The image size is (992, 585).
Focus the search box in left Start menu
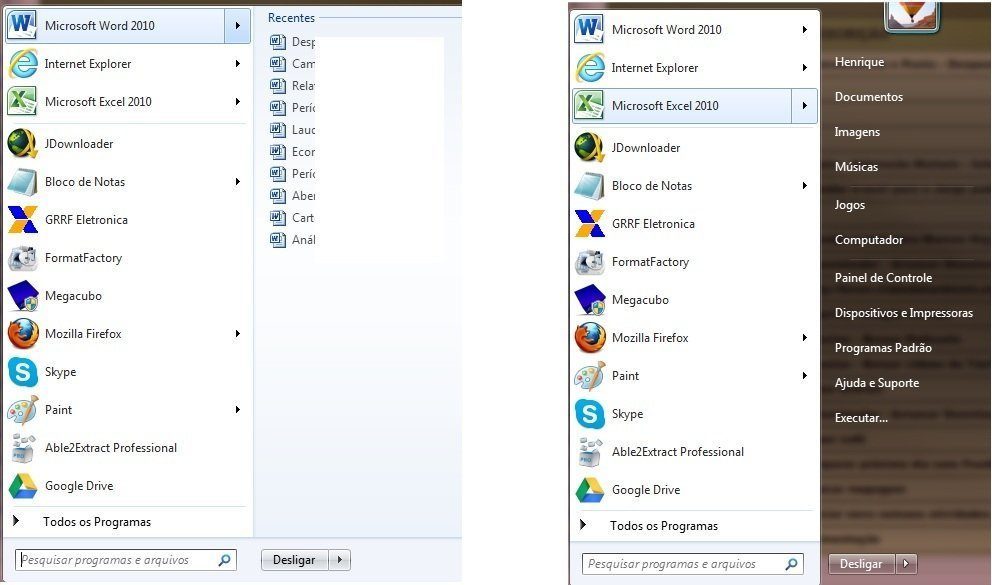coord(126,560)
